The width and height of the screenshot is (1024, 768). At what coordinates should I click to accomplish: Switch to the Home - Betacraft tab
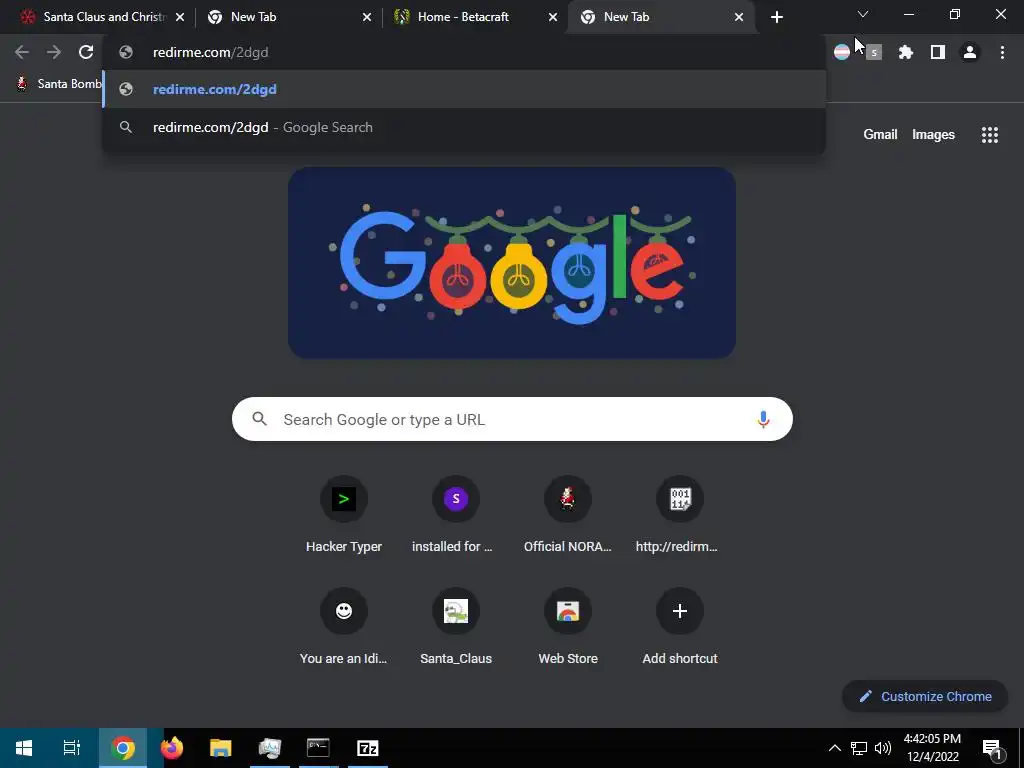click(475, 17)
